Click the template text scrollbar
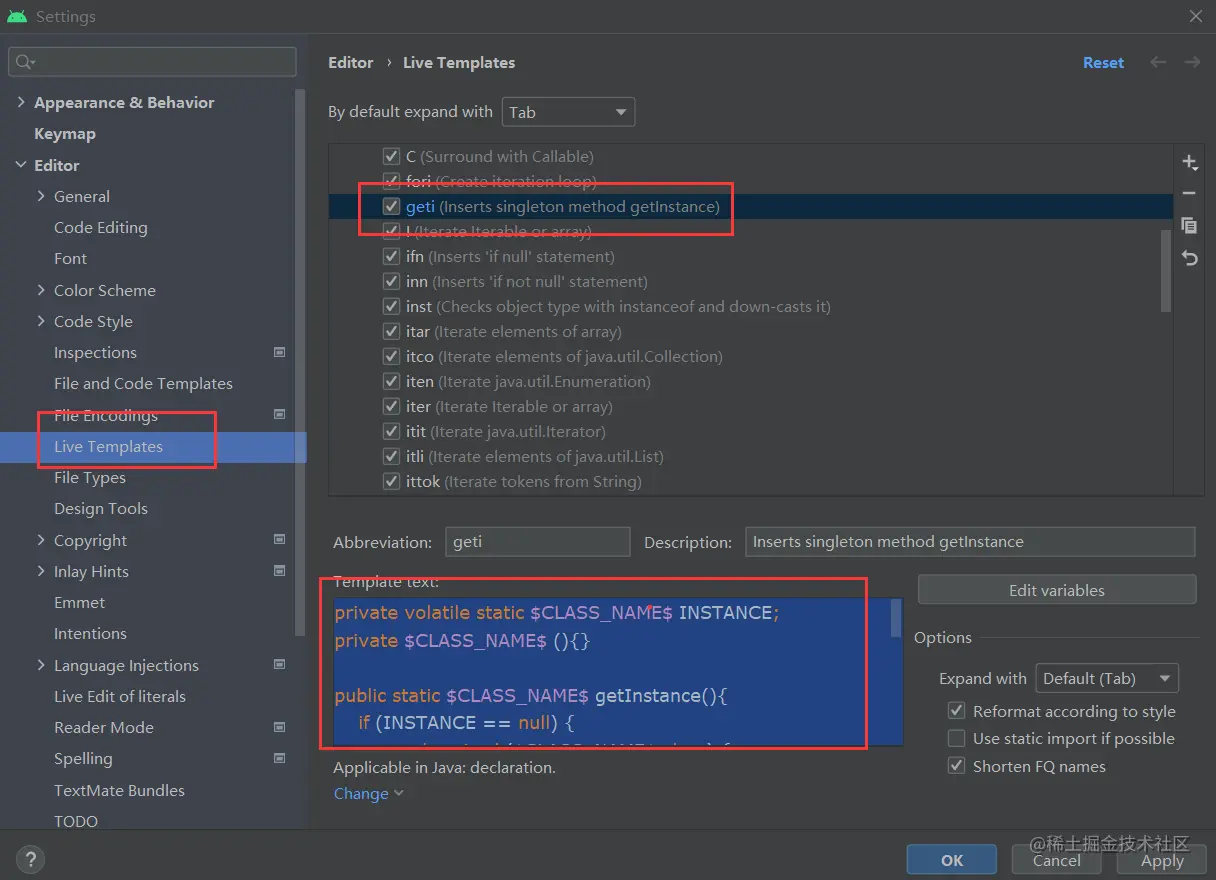Screen dimensions: 1216x880 pyautogui.click(x=896, y=618)
